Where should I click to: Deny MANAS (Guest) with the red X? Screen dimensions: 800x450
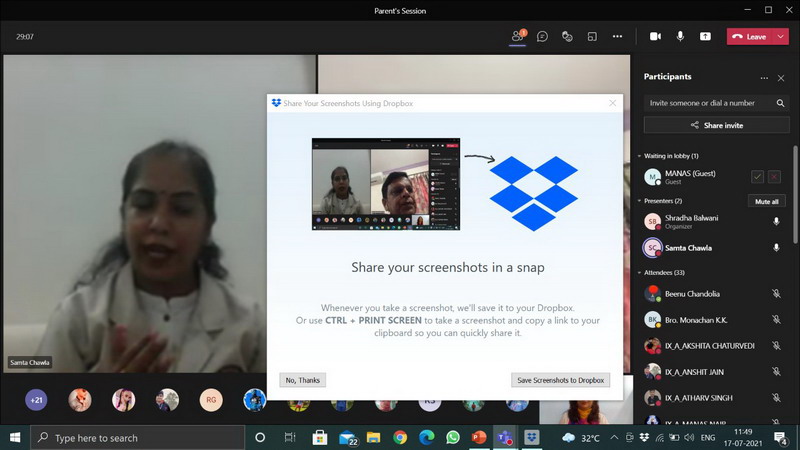(774, 177)
